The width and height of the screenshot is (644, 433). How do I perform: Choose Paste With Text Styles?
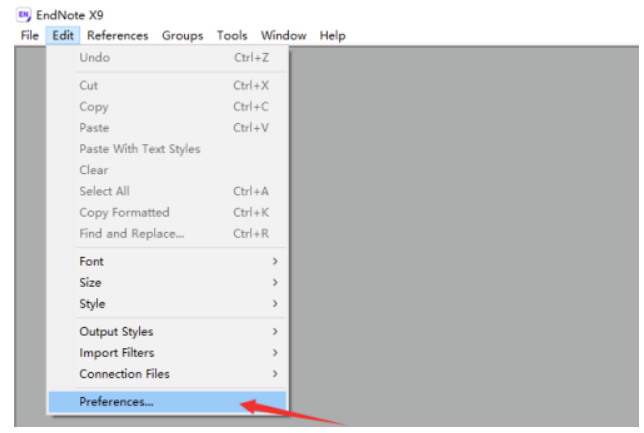point(168,149)
